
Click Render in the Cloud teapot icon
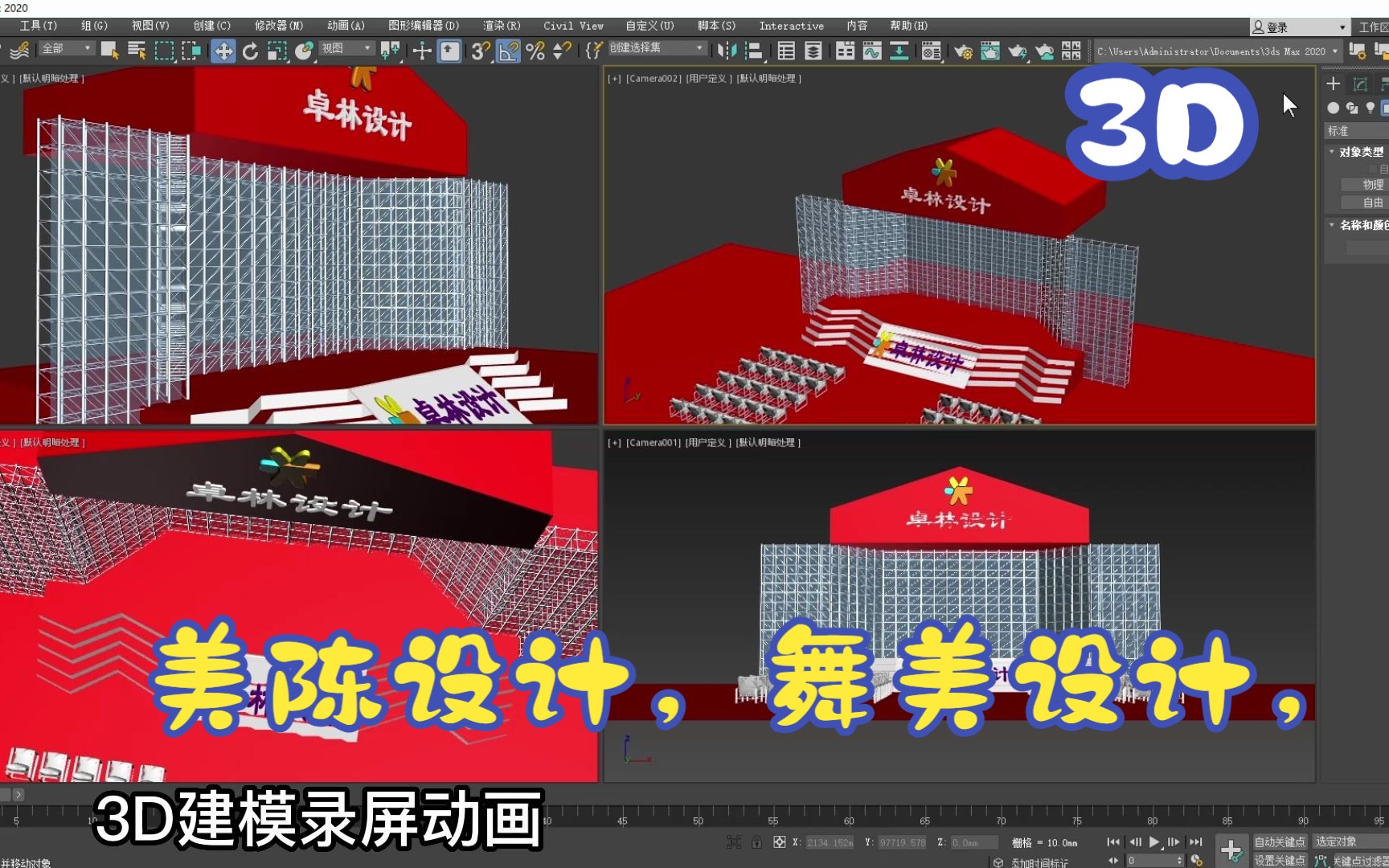pyautogui.click(x=1045, y=51)
